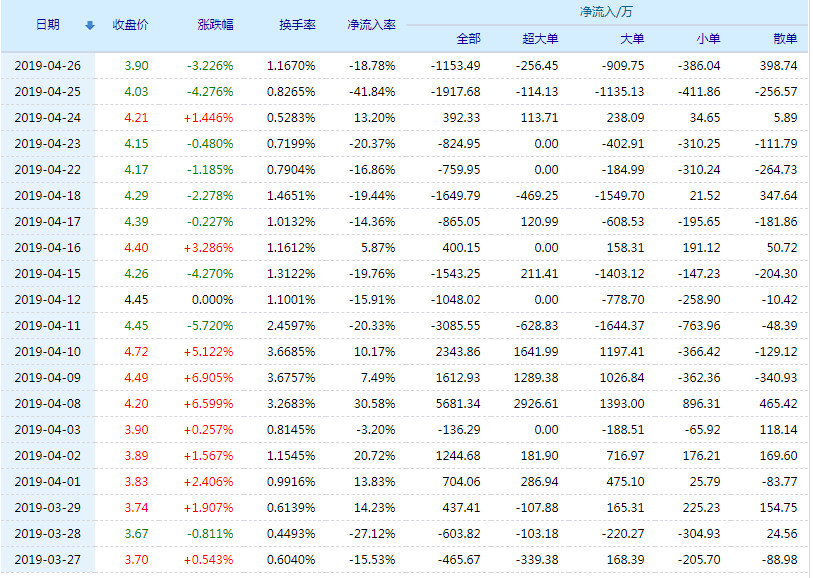Screen dimensions: 813x578
Task: Select the 0.000% change cell on 2019-04-12
Action: coord(211,300)
